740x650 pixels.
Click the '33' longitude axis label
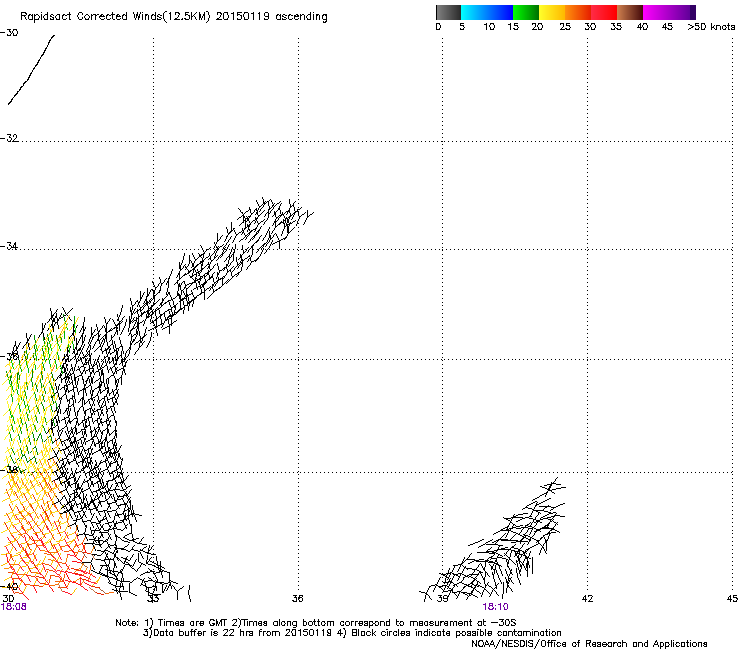point(153,599)
